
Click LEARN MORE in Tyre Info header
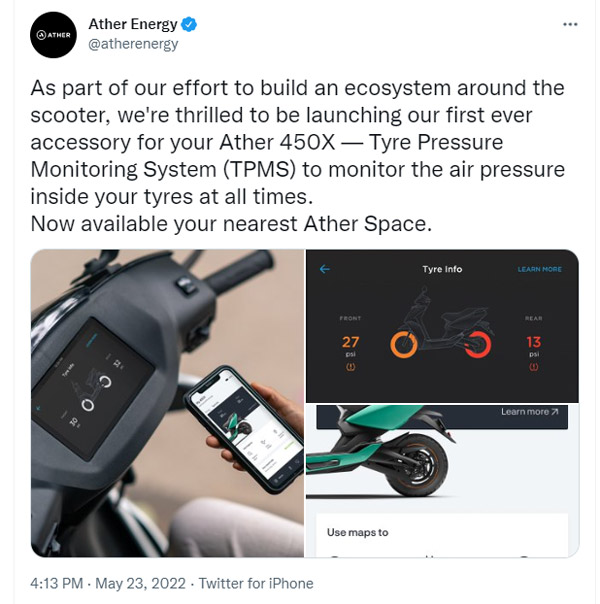click(539, 269)
